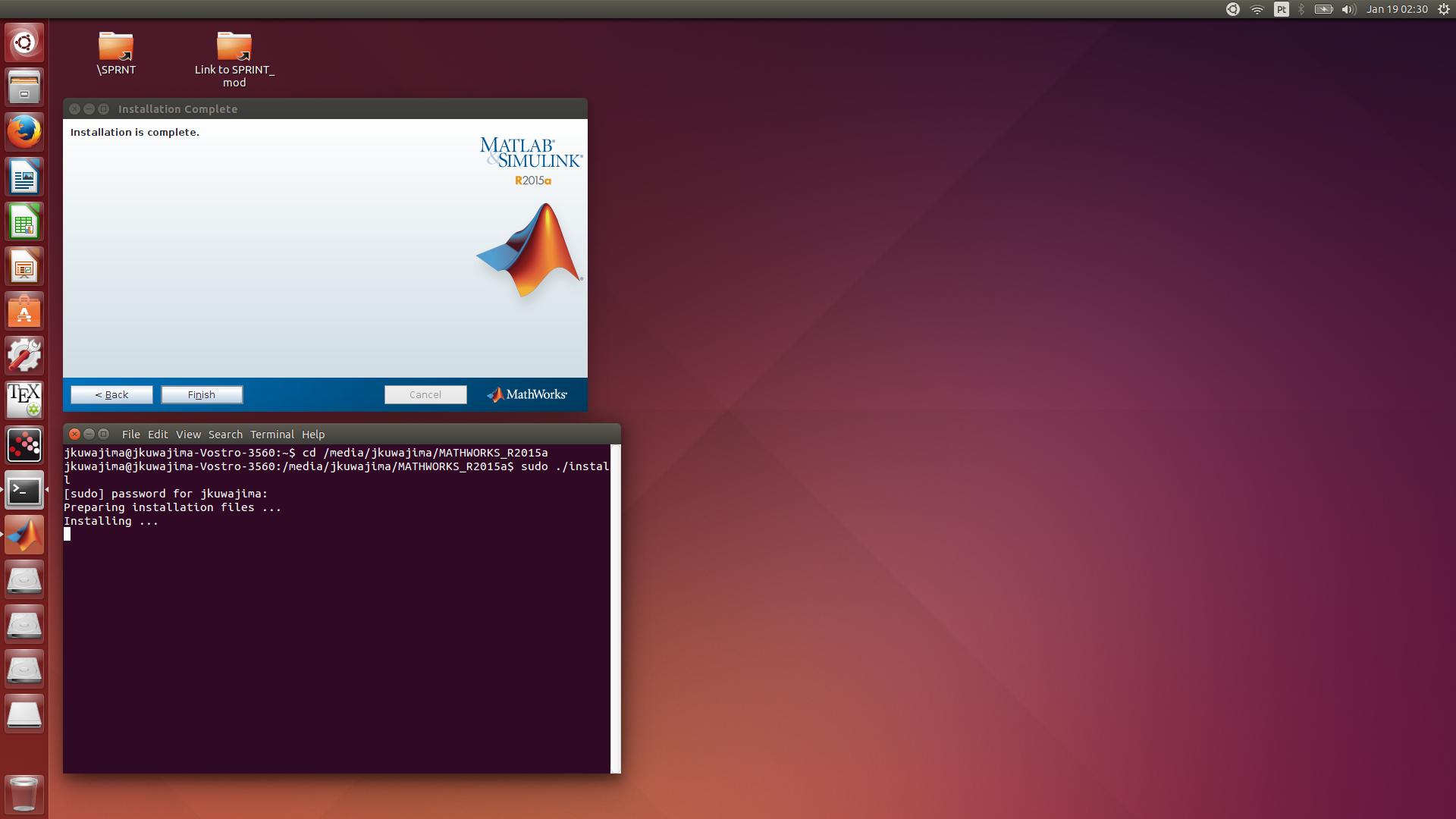Click "Installation is complete." message text
Screen dimensions: 1456x819
tap(135, 132)
